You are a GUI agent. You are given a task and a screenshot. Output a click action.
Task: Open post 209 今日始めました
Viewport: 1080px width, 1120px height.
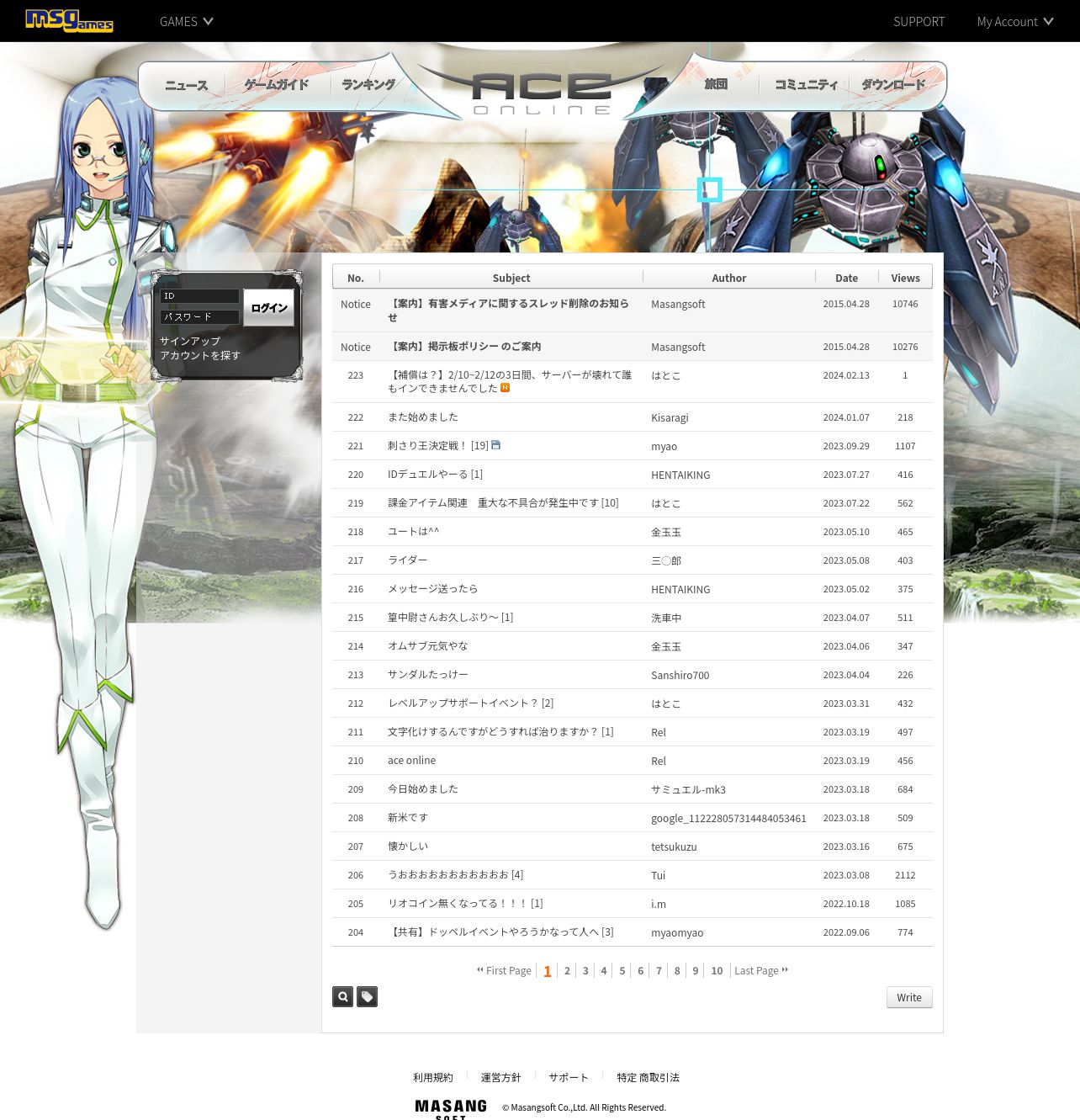[423, 789]
